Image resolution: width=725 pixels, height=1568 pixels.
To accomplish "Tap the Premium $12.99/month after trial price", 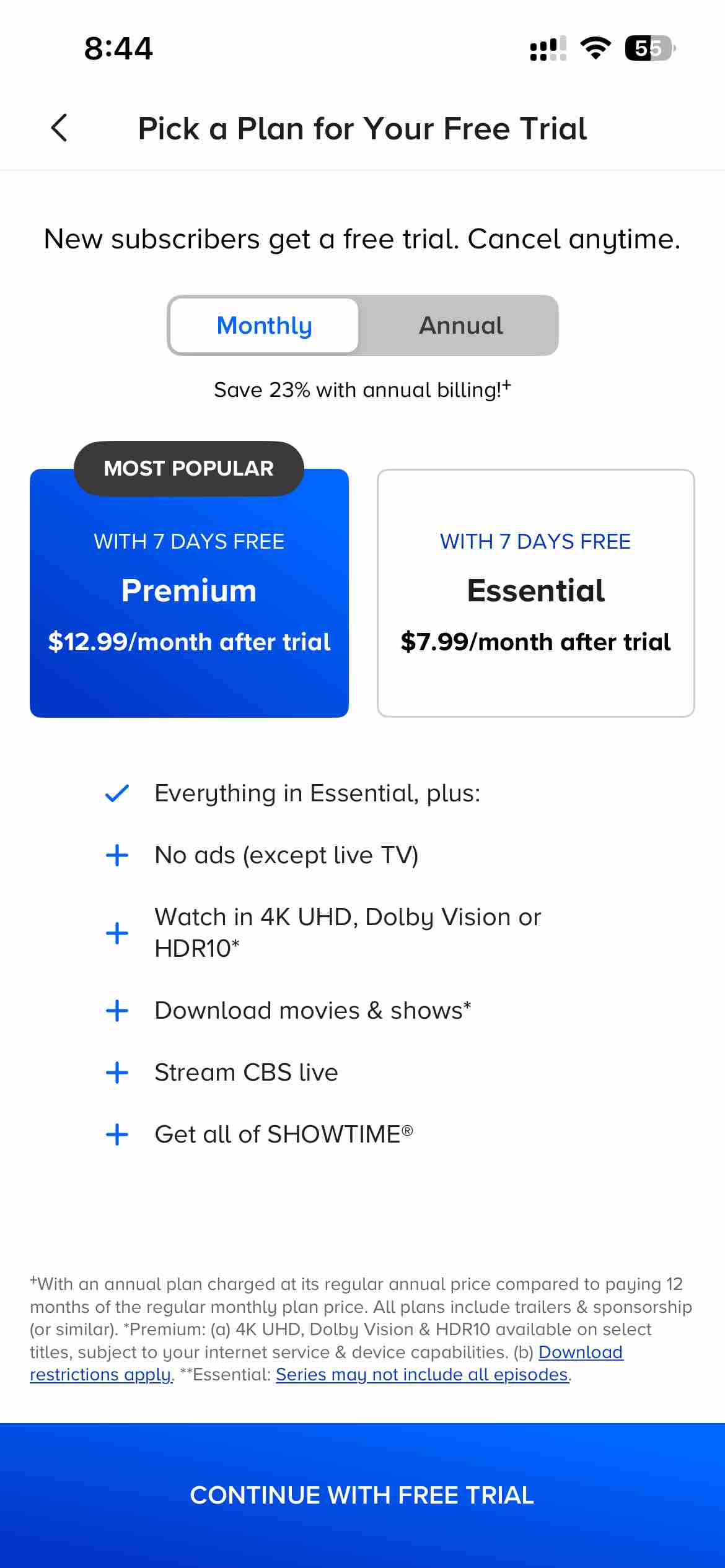I will pos(189,642).
